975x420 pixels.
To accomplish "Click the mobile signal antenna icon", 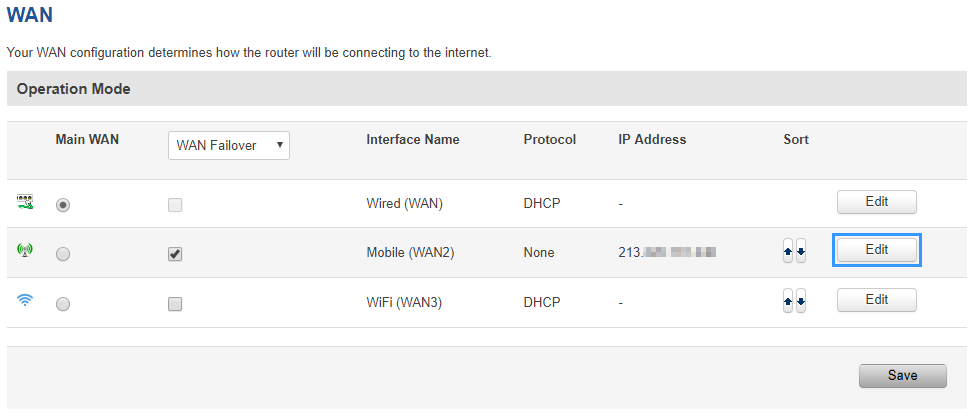I will 25,252.
